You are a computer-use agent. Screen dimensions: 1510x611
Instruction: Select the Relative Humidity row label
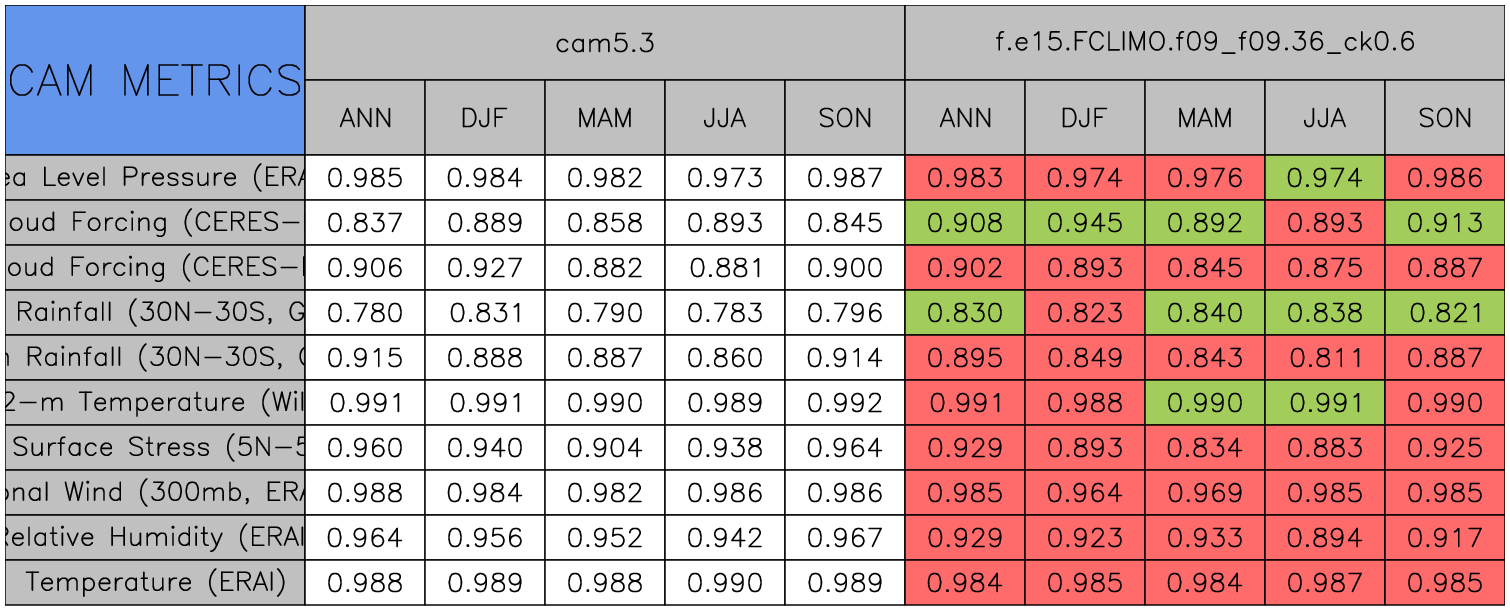point(155,538)
